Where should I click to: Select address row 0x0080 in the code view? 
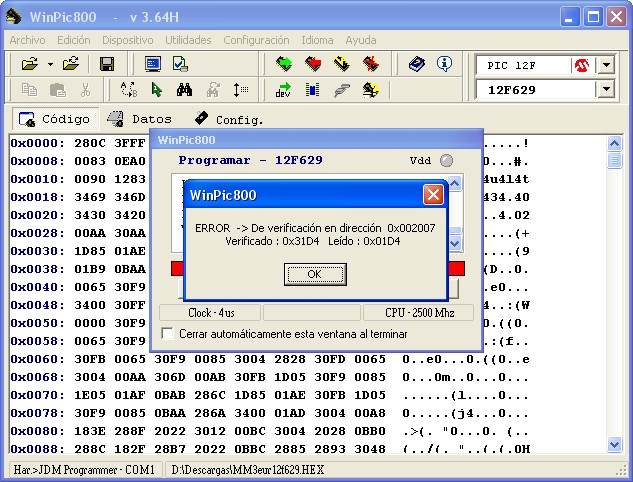(x=37, y=431)
